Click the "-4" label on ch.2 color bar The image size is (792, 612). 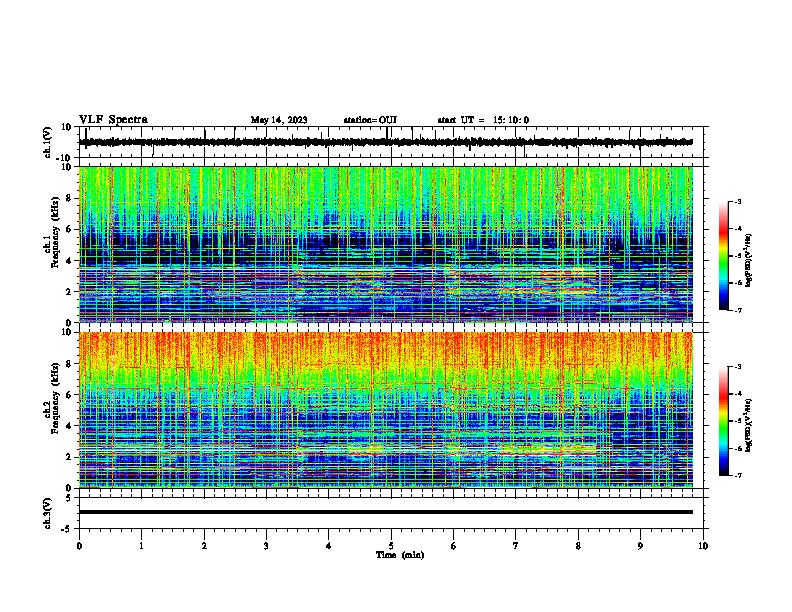(737, 394)
